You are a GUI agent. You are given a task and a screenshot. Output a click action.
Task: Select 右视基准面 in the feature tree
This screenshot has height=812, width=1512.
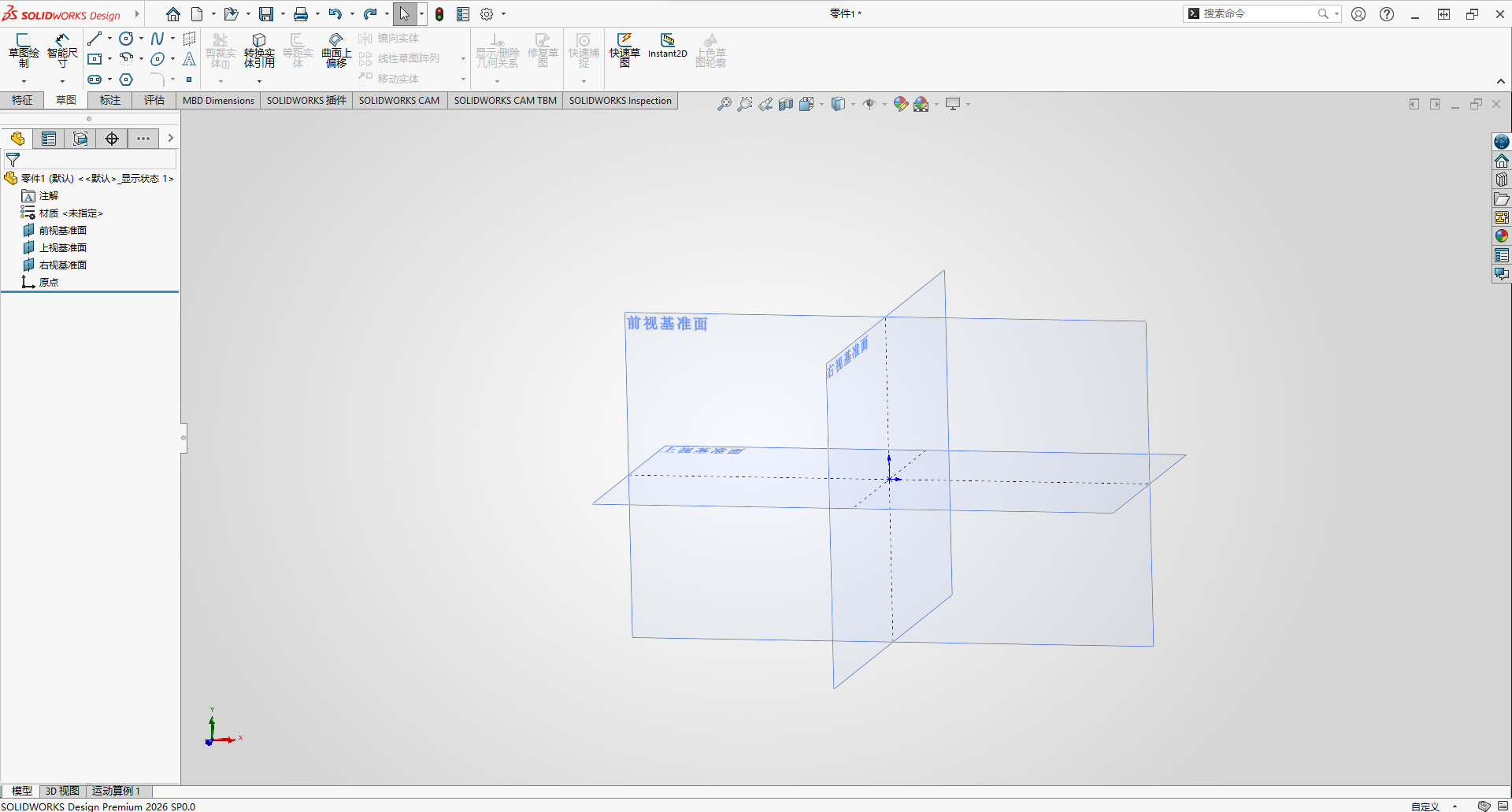coord(63,265)
